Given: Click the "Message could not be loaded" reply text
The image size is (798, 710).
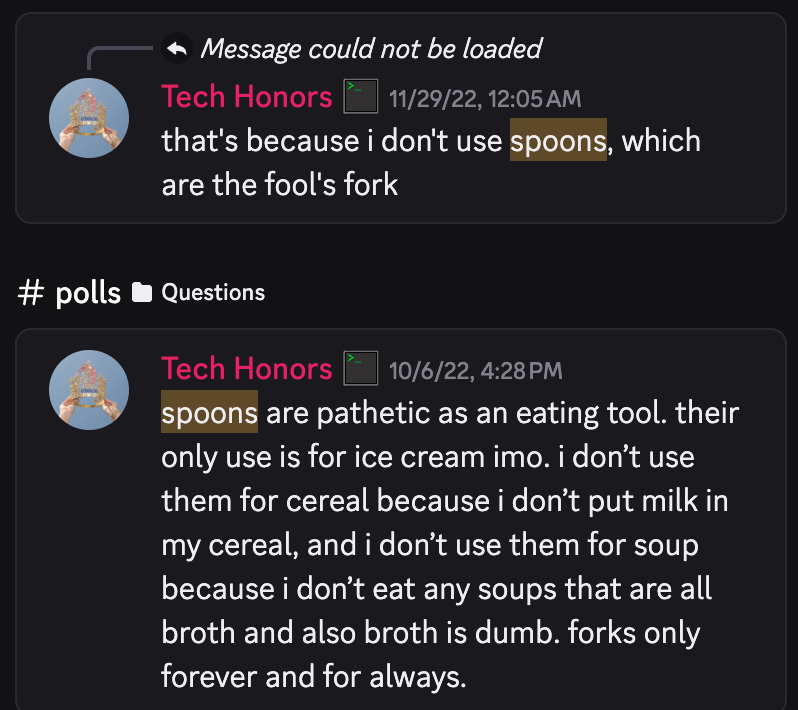Looking at the screenshot, I should click(371, 47).
